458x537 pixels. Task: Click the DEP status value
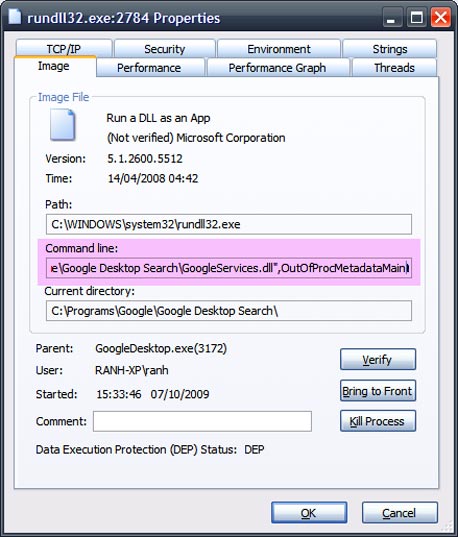pos(254,449)
